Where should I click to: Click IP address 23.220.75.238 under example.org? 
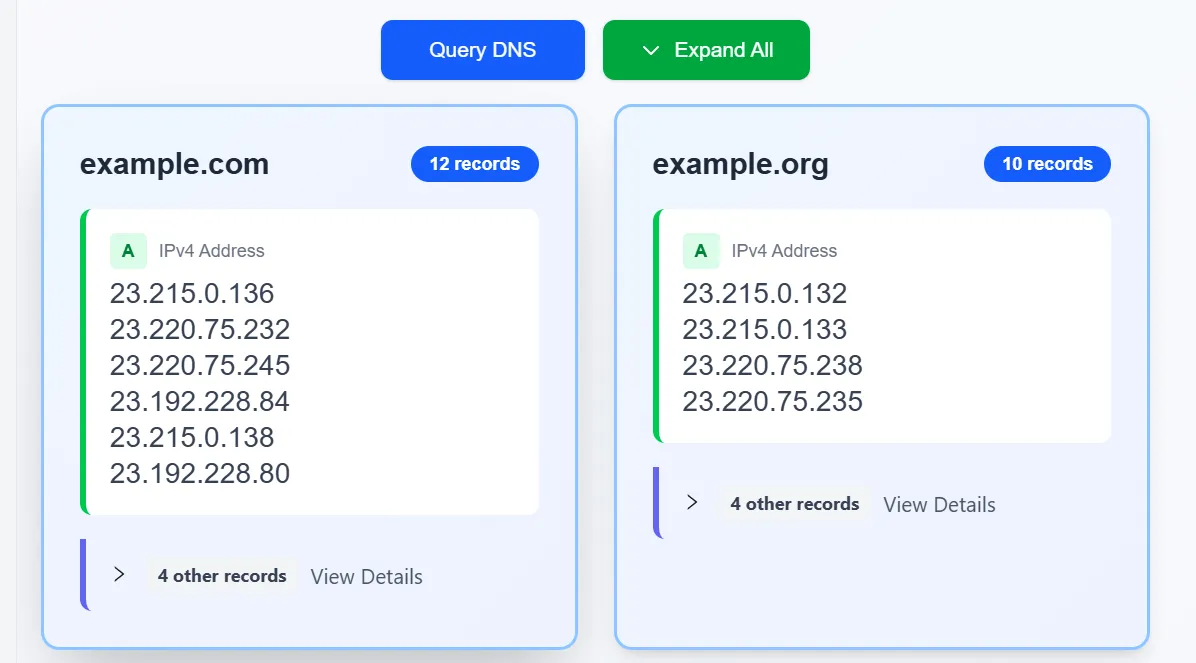coord(772,365)
